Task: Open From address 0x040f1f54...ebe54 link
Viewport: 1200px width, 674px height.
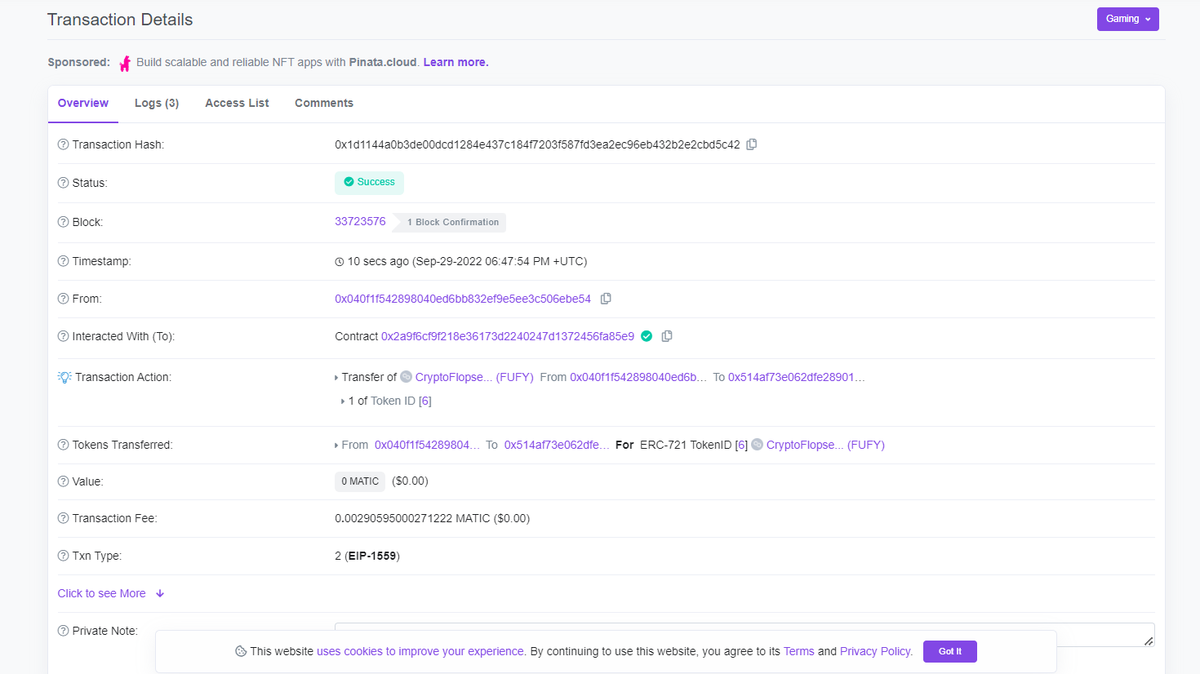Action: click(463, 298)
